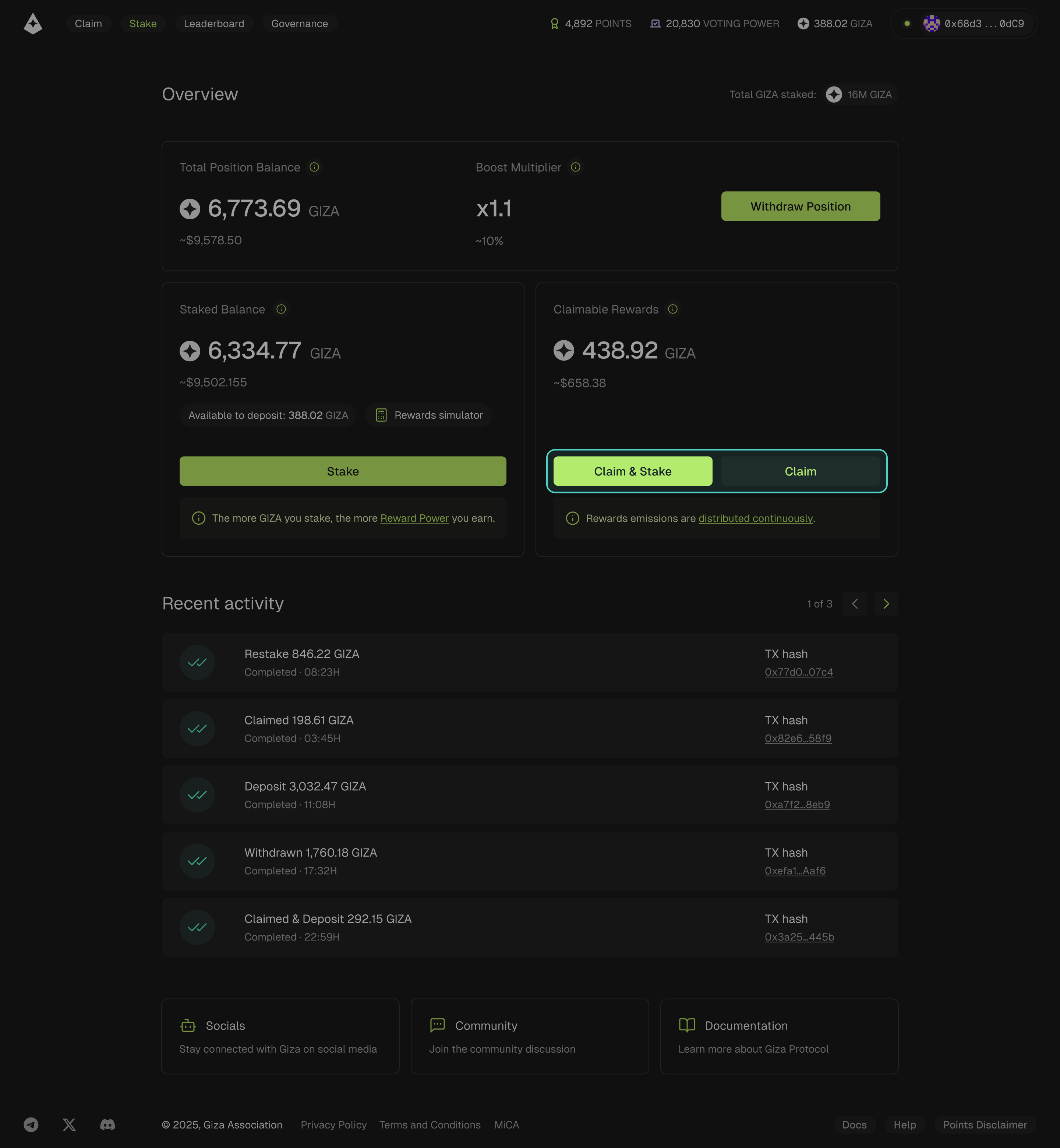
Task: Click the Claimed & Deposit 292.15 GIZA checkmark icon
Action: [197, 927]
